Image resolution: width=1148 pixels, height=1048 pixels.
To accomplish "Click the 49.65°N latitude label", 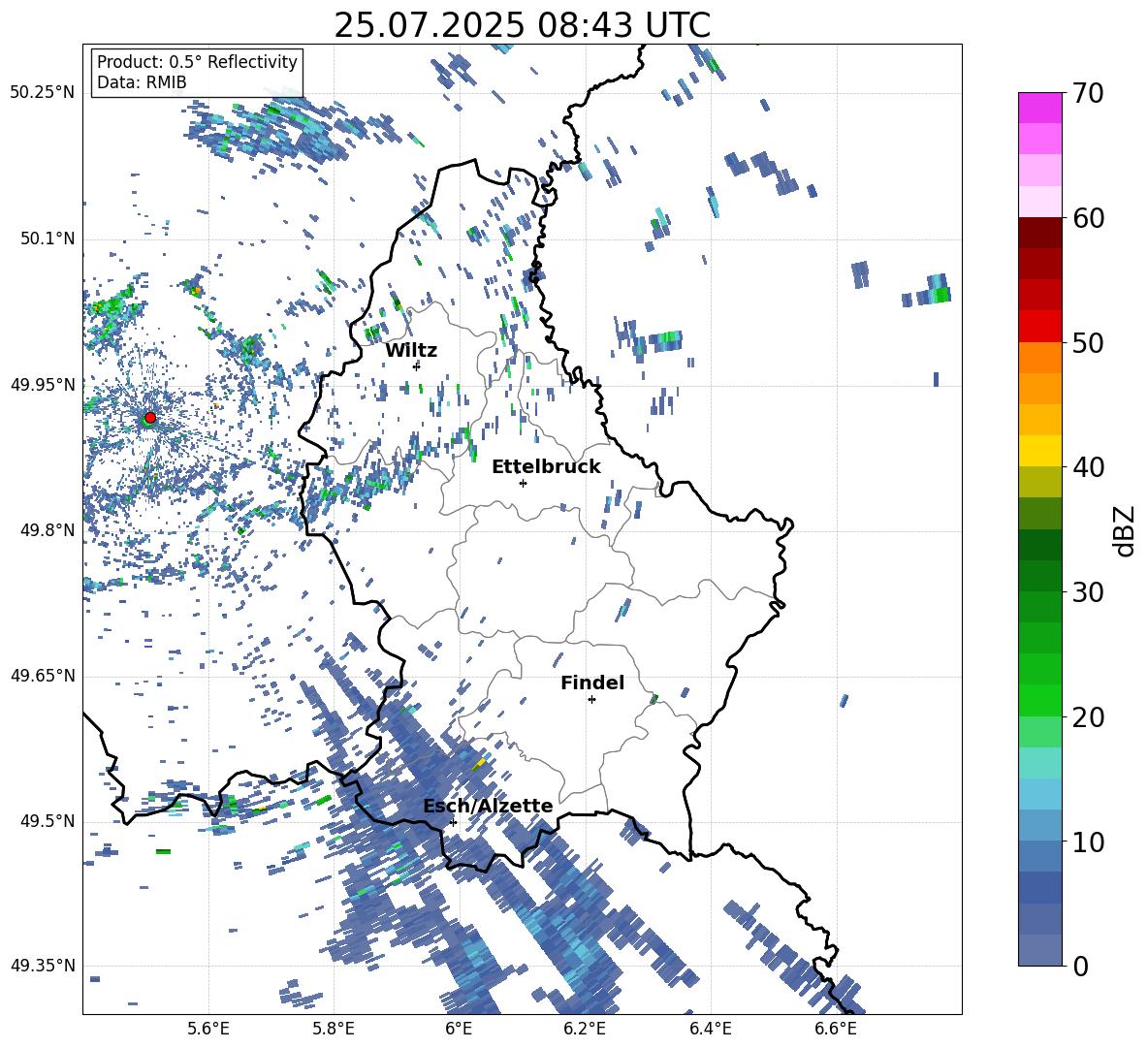I will [x=43, y=676].
